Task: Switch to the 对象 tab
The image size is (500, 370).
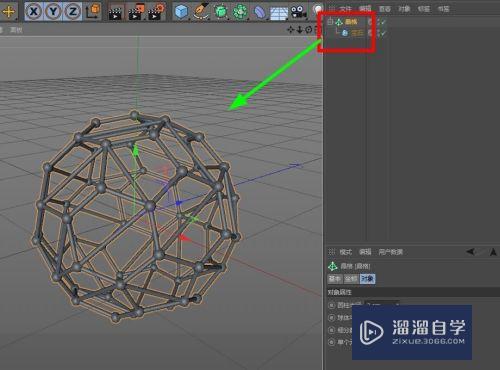Action: (x=367, y=279)
